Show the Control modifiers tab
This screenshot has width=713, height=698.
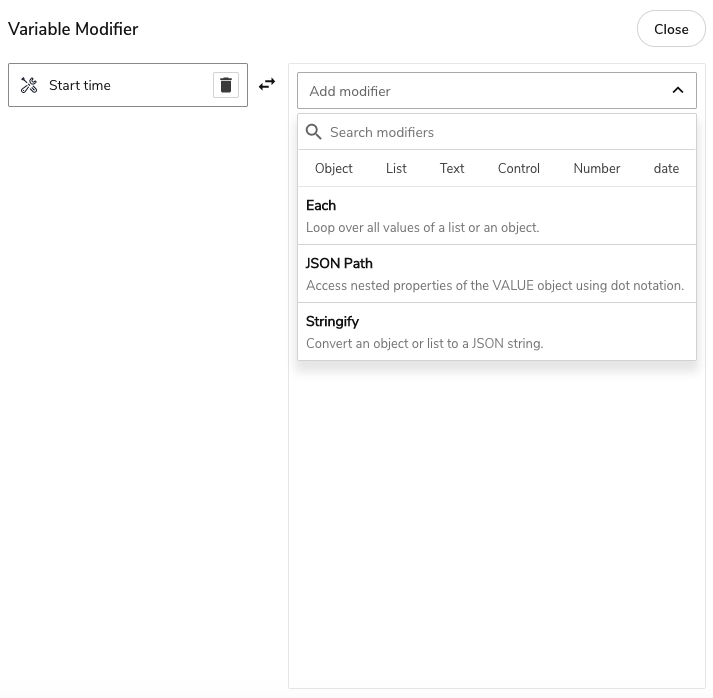pos(519,169)
